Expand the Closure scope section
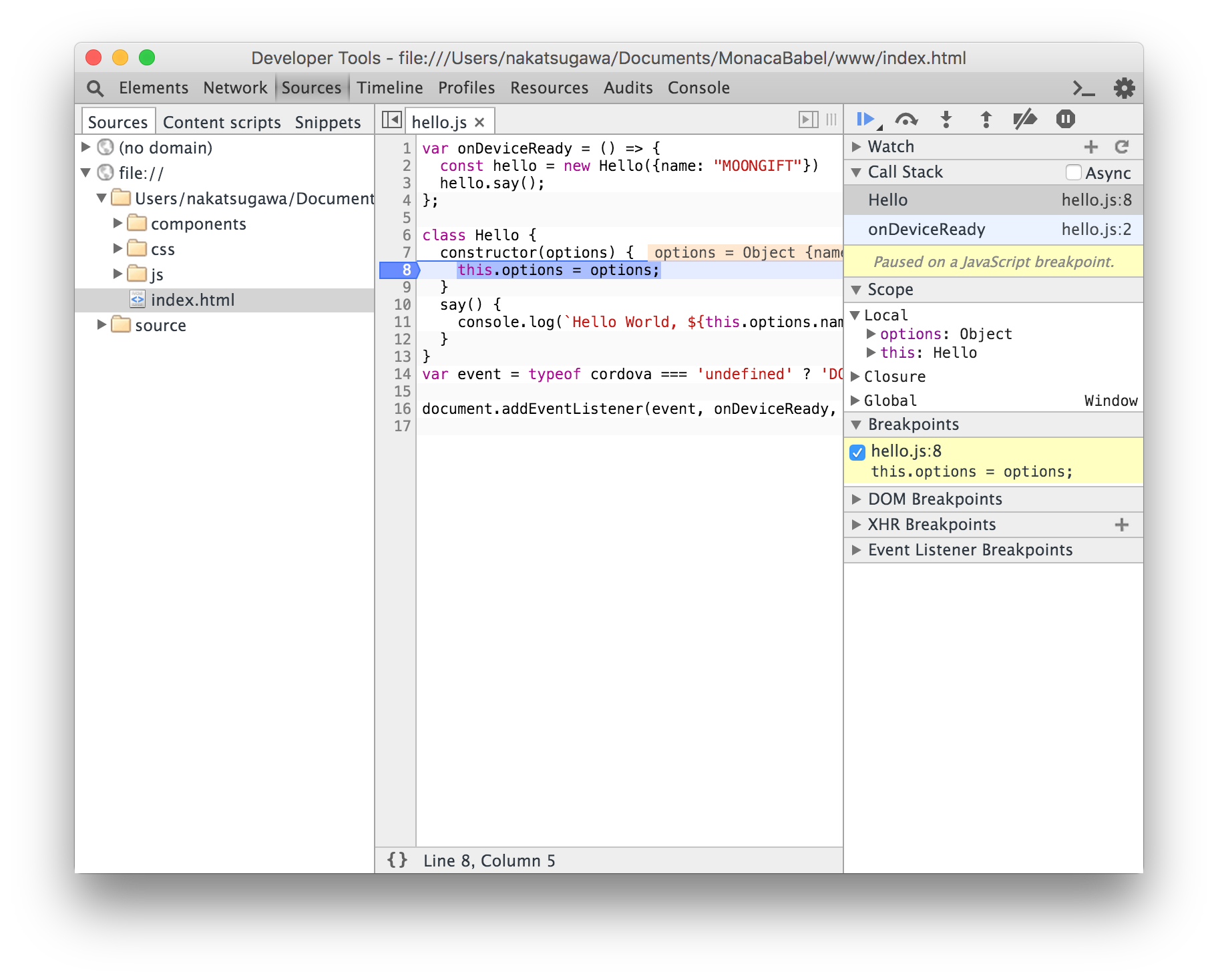This screenshot has height=980, width=1218. click(855, 377)
